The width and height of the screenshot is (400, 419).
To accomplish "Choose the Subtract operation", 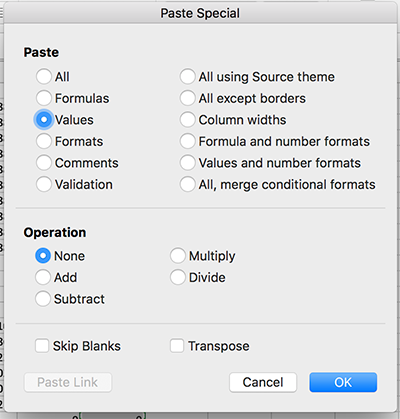I will click(x=43, y=299).
